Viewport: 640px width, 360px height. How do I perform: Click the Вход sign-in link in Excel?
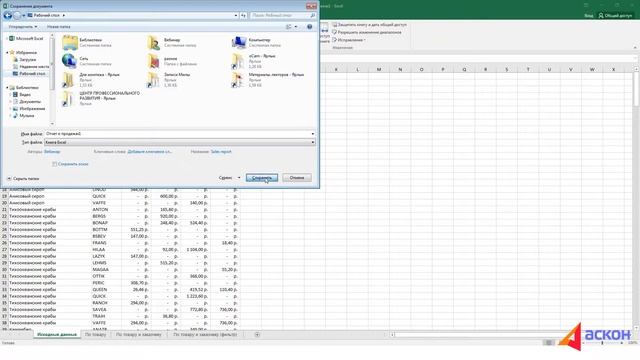(589, 16)
